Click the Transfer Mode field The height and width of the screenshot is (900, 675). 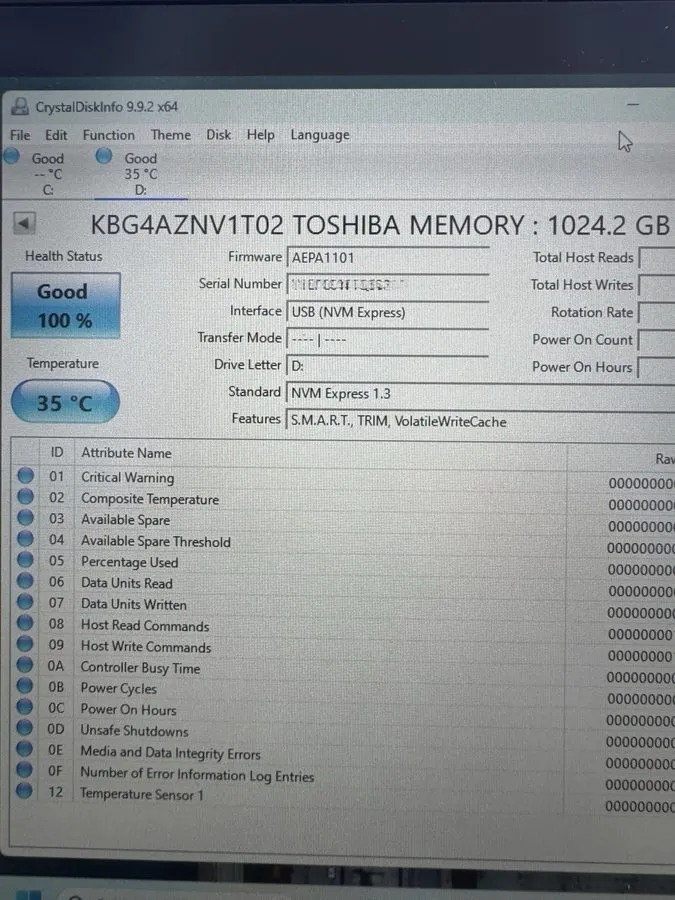(387, 339)
